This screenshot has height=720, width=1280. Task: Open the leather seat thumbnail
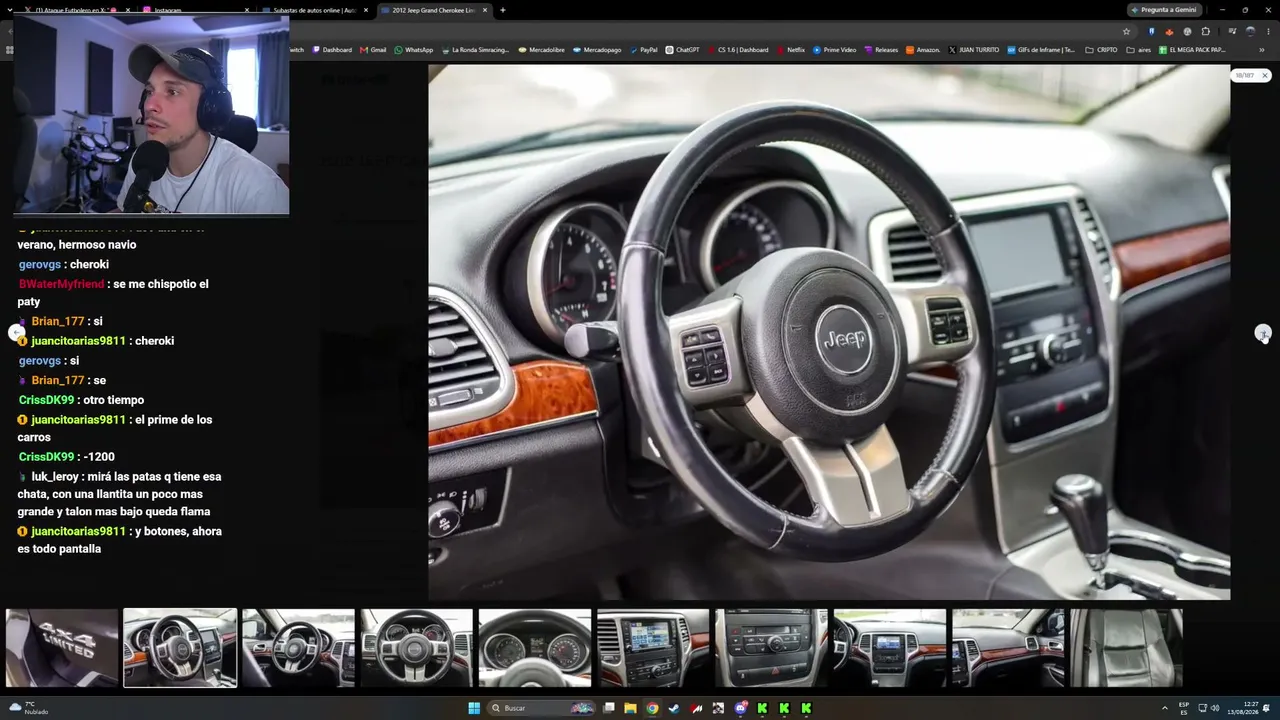1126,648
